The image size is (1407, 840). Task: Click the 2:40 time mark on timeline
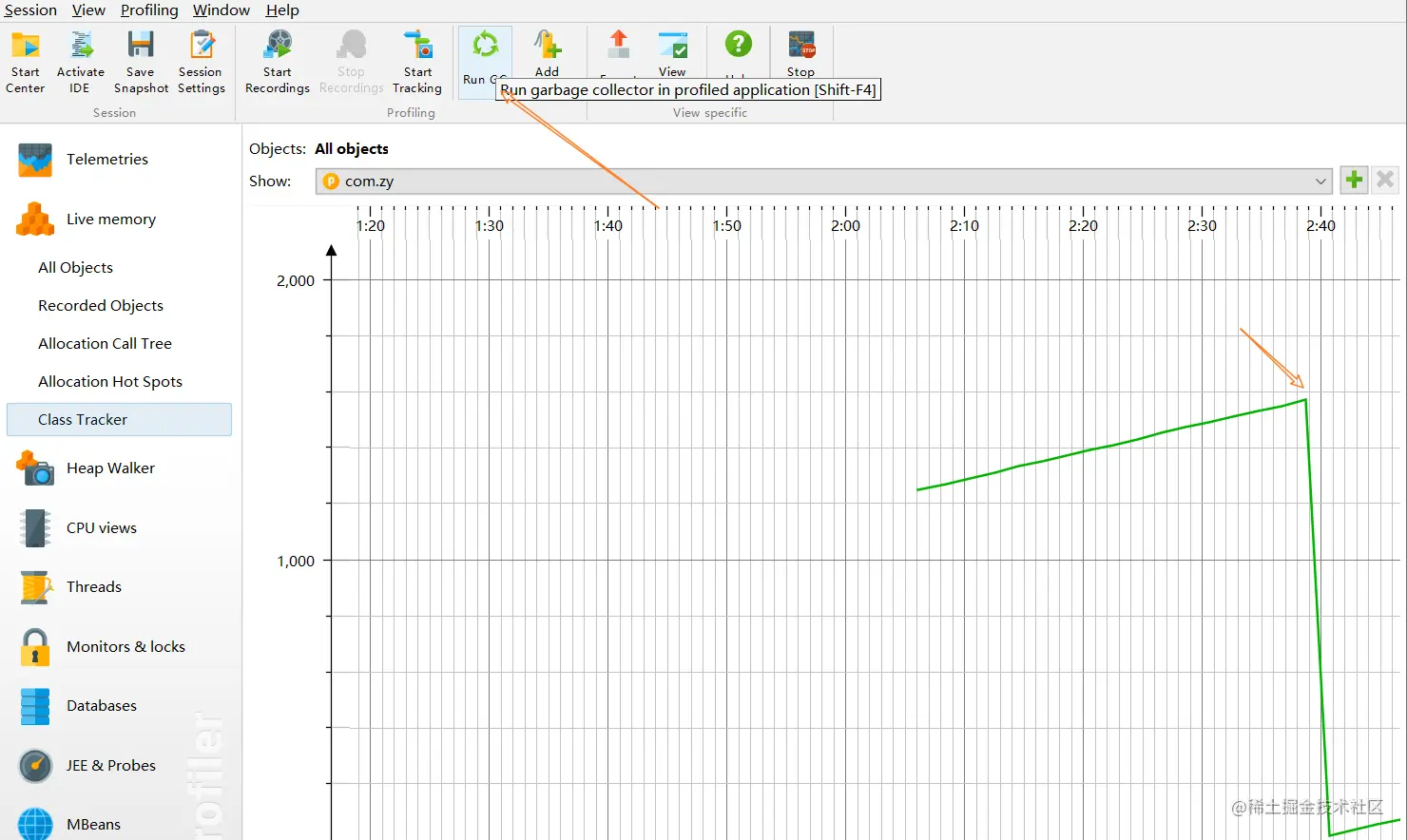click(1320, 226)
